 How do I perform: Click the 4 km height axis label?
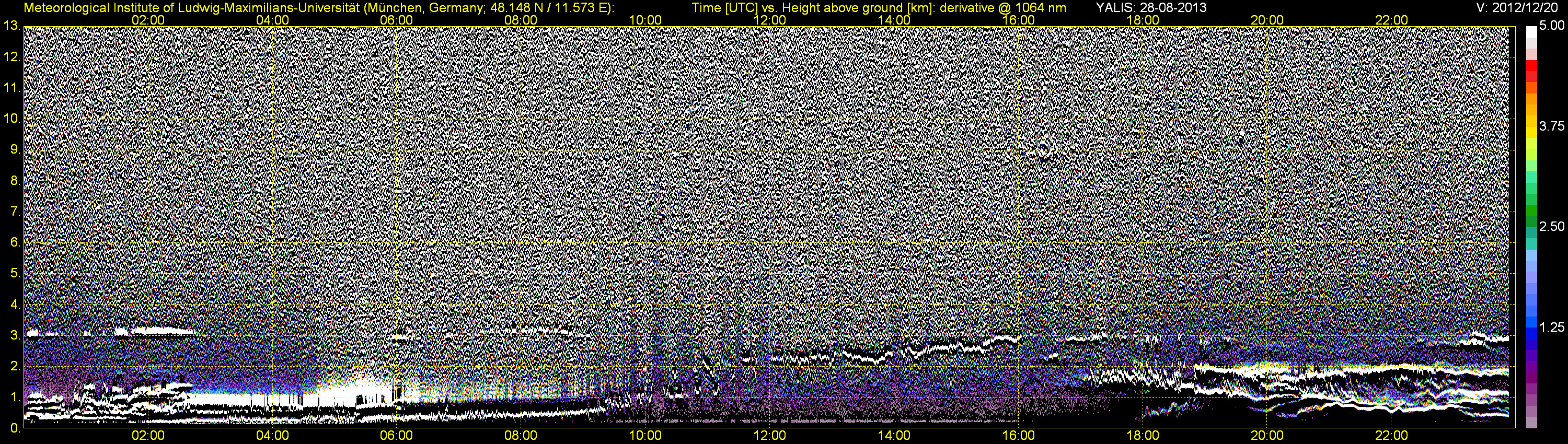15,304
